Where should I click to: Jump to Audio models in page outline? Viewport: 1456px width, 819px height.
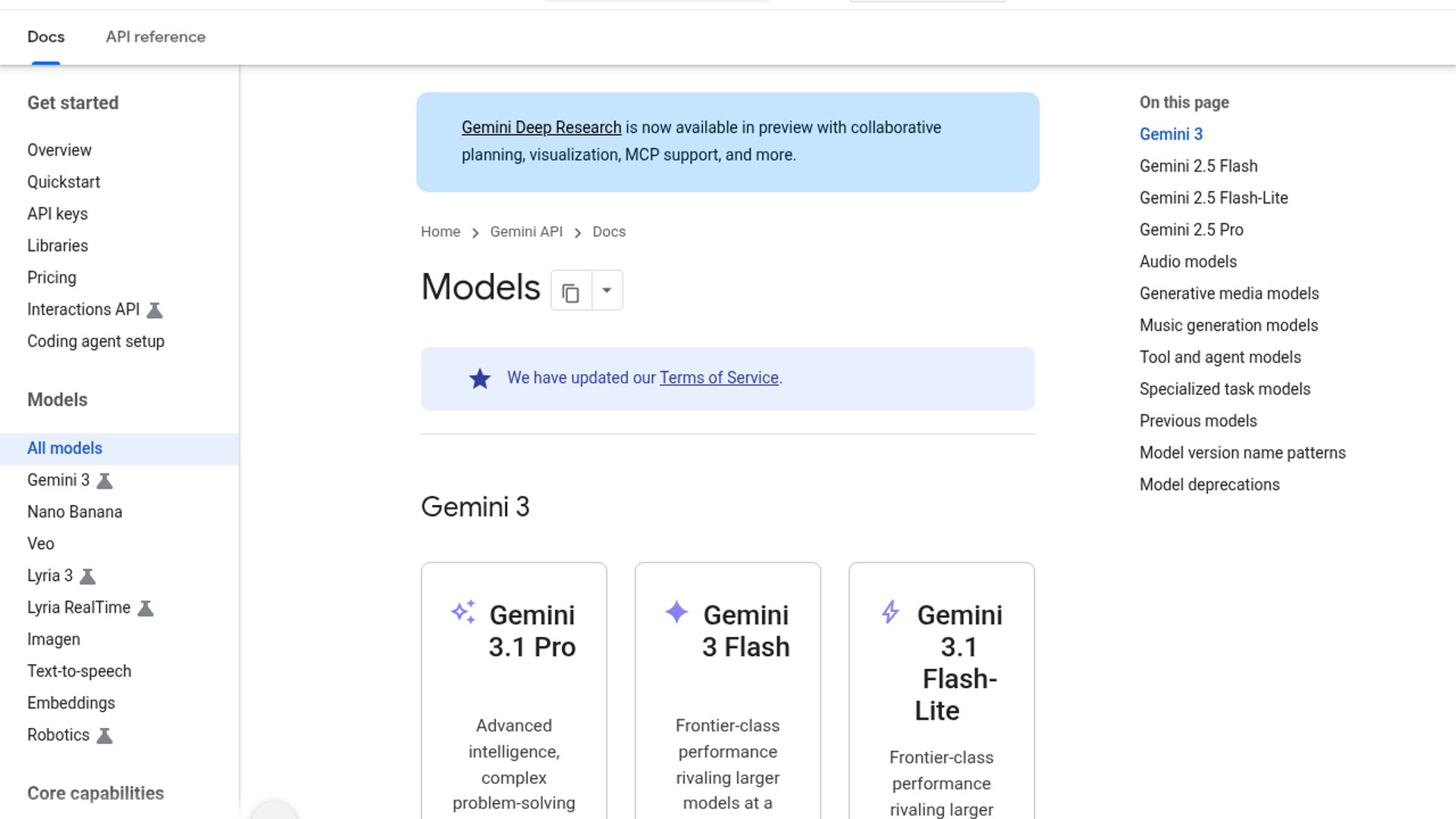click(1188, 262)
